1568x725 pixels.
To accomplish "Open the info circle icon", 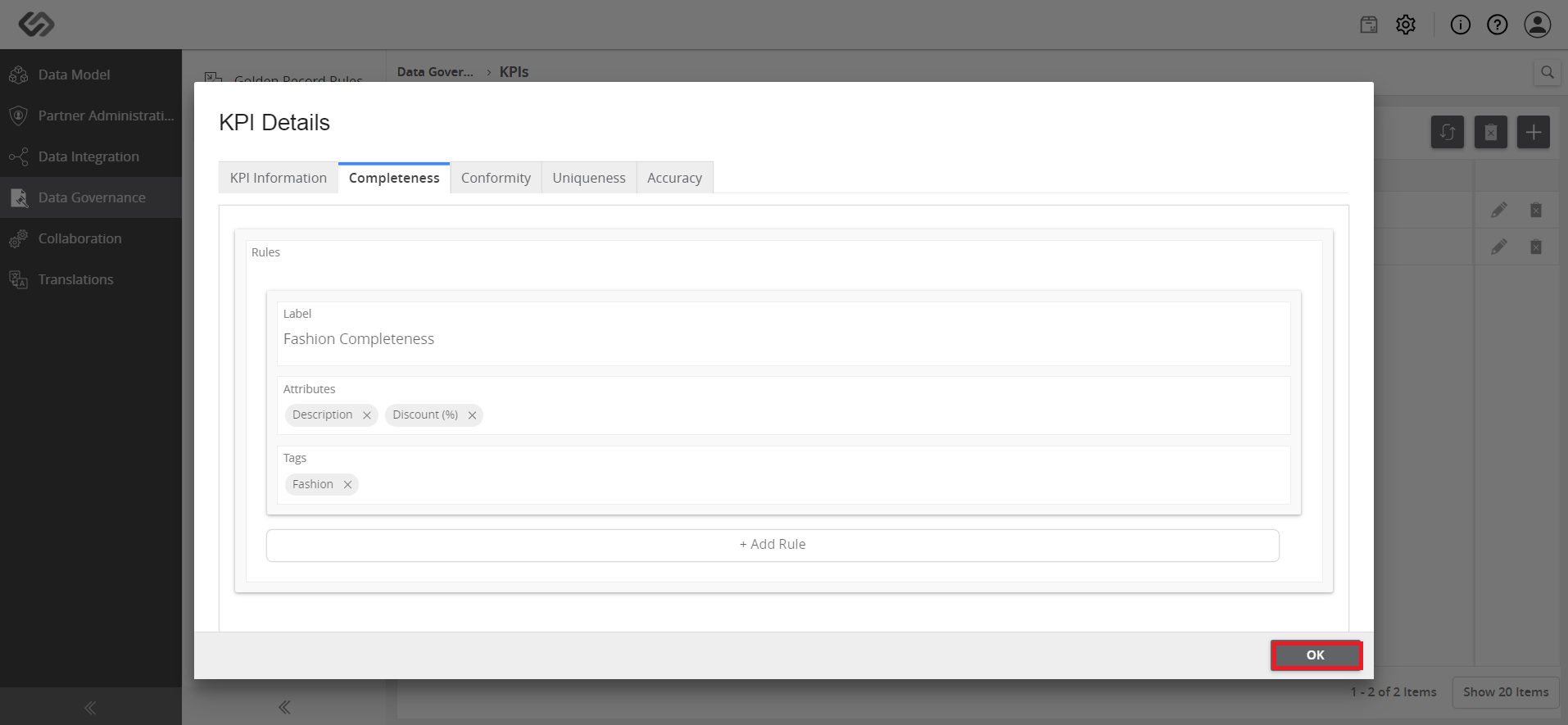I will click(x=1461, y=25).
